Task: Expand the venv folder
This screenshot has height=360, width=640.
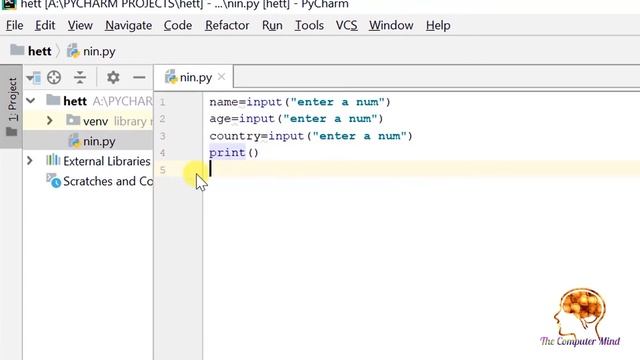Action: pyautogui.click(x=49, y=120)
